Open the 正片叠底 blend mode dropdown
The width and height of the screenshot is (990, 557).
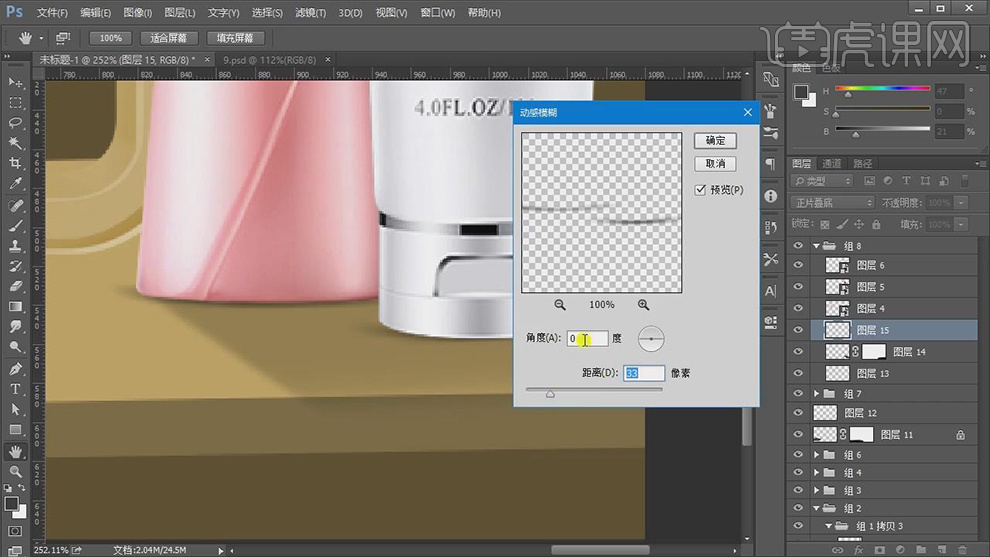coord(832,202)
